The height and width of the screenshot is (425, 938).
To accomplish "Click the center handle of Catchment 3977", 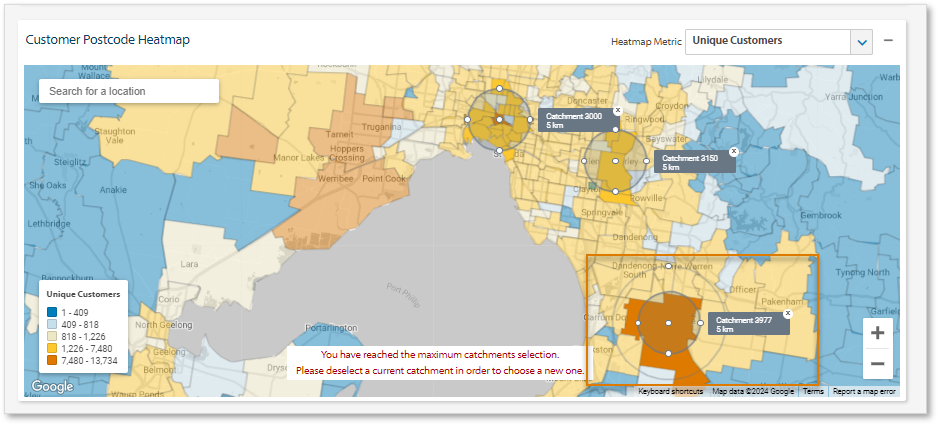I will click(668, 323).
